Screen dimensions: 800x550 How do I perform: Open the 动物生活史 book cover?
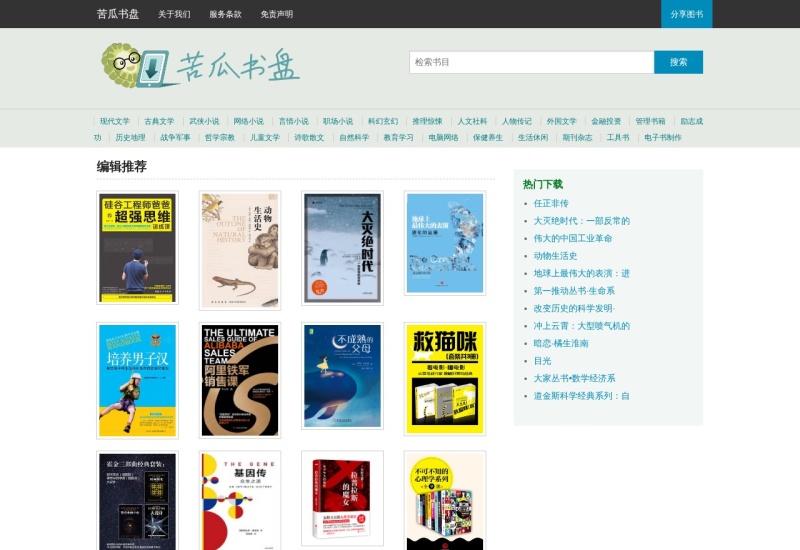click(240, 250)
